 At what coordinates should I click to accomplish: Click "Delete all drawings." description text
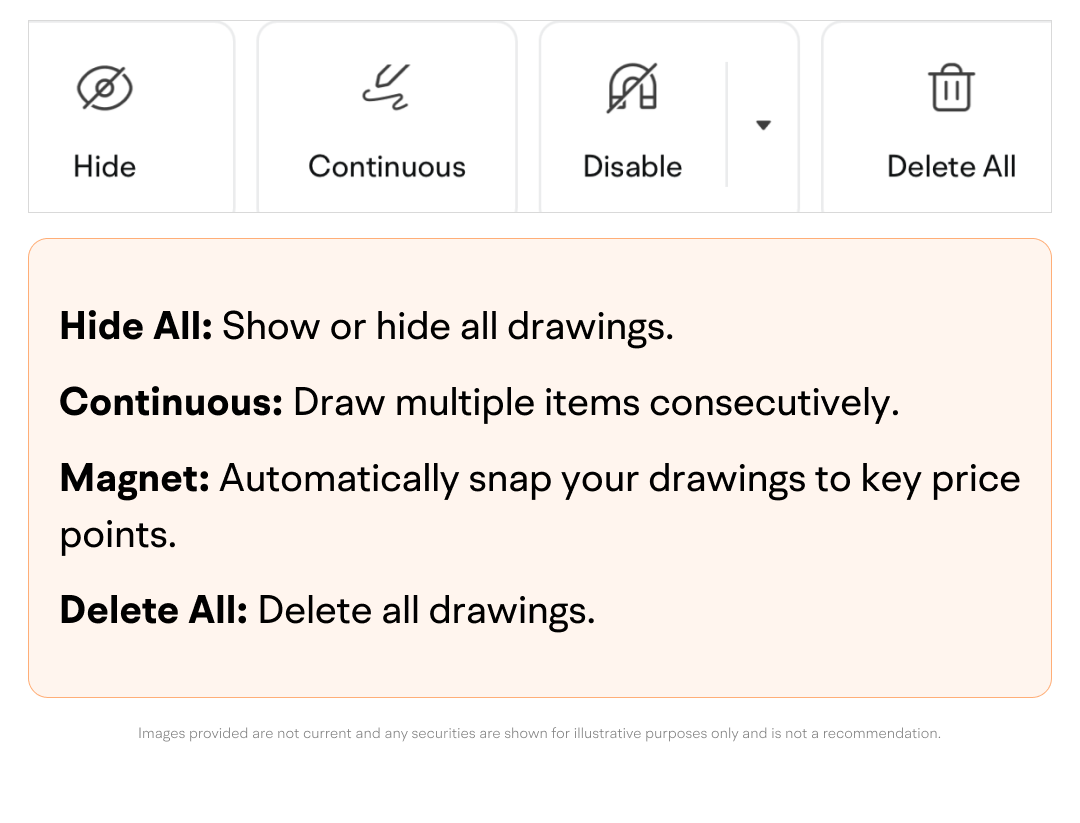pos(426,610)
